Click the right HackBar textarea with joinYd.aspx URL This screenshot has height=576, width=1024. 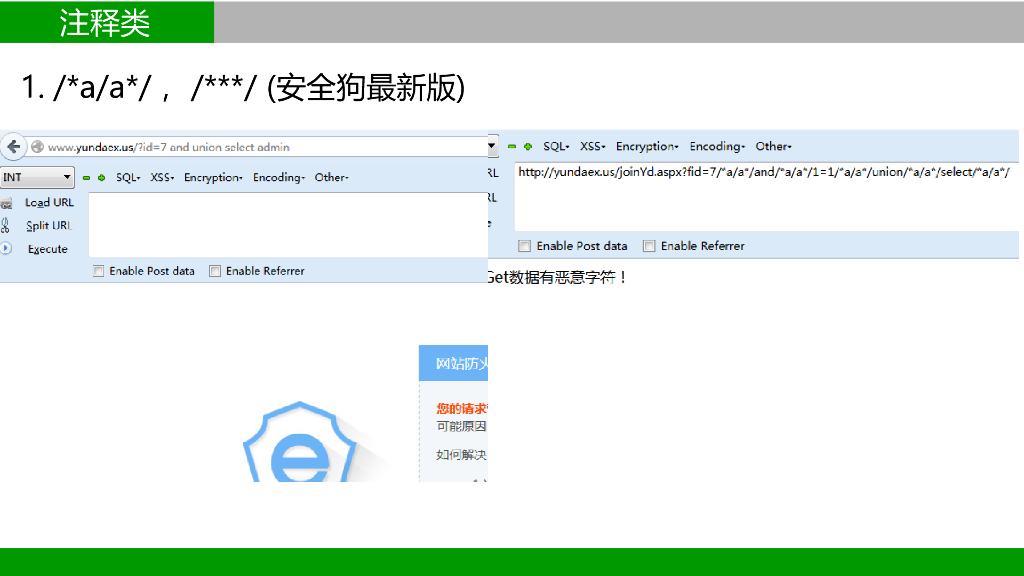(767, 197)
